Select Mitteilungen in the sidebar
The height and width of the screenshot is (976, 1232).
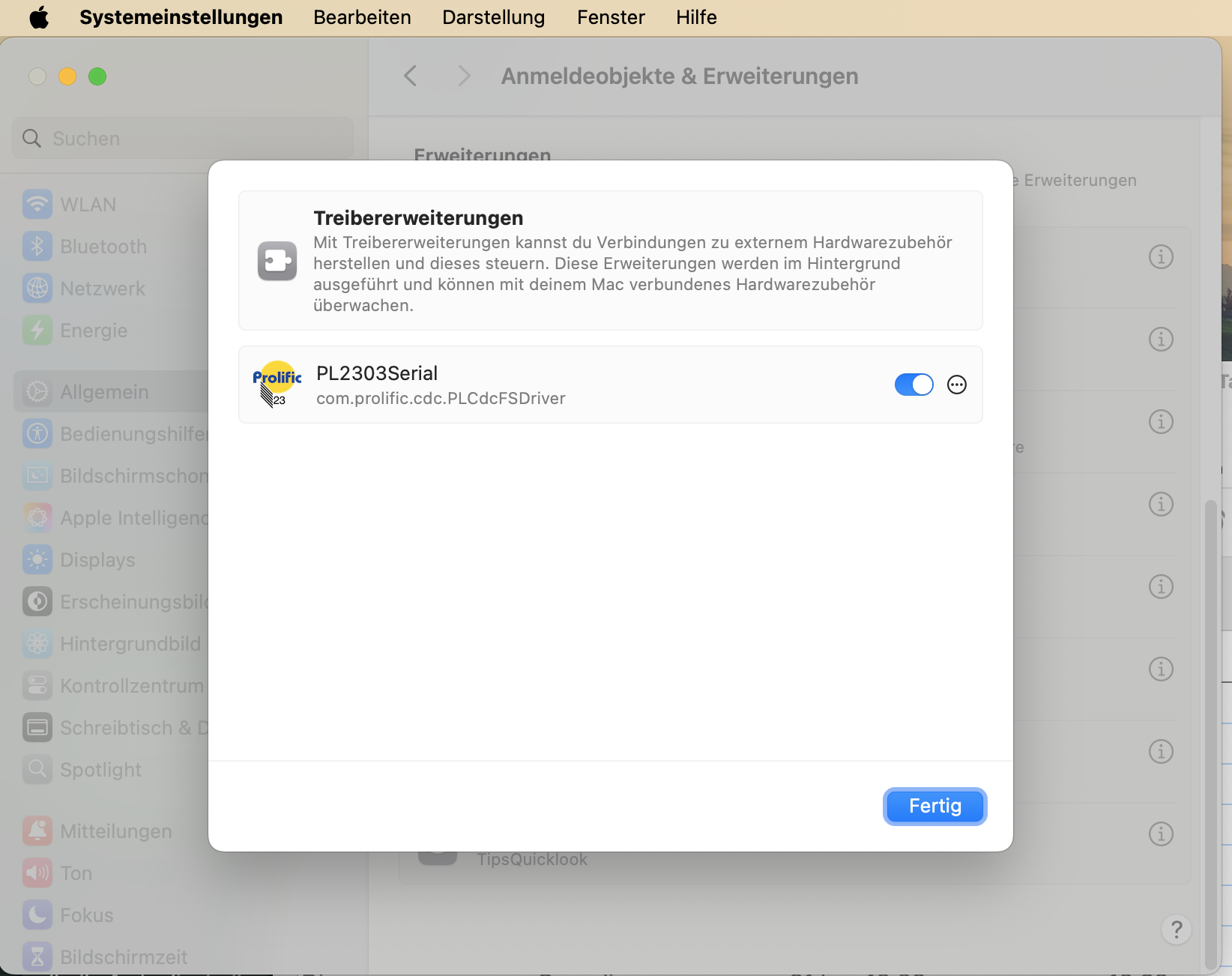pyautogui.click(x=112, y=831)
